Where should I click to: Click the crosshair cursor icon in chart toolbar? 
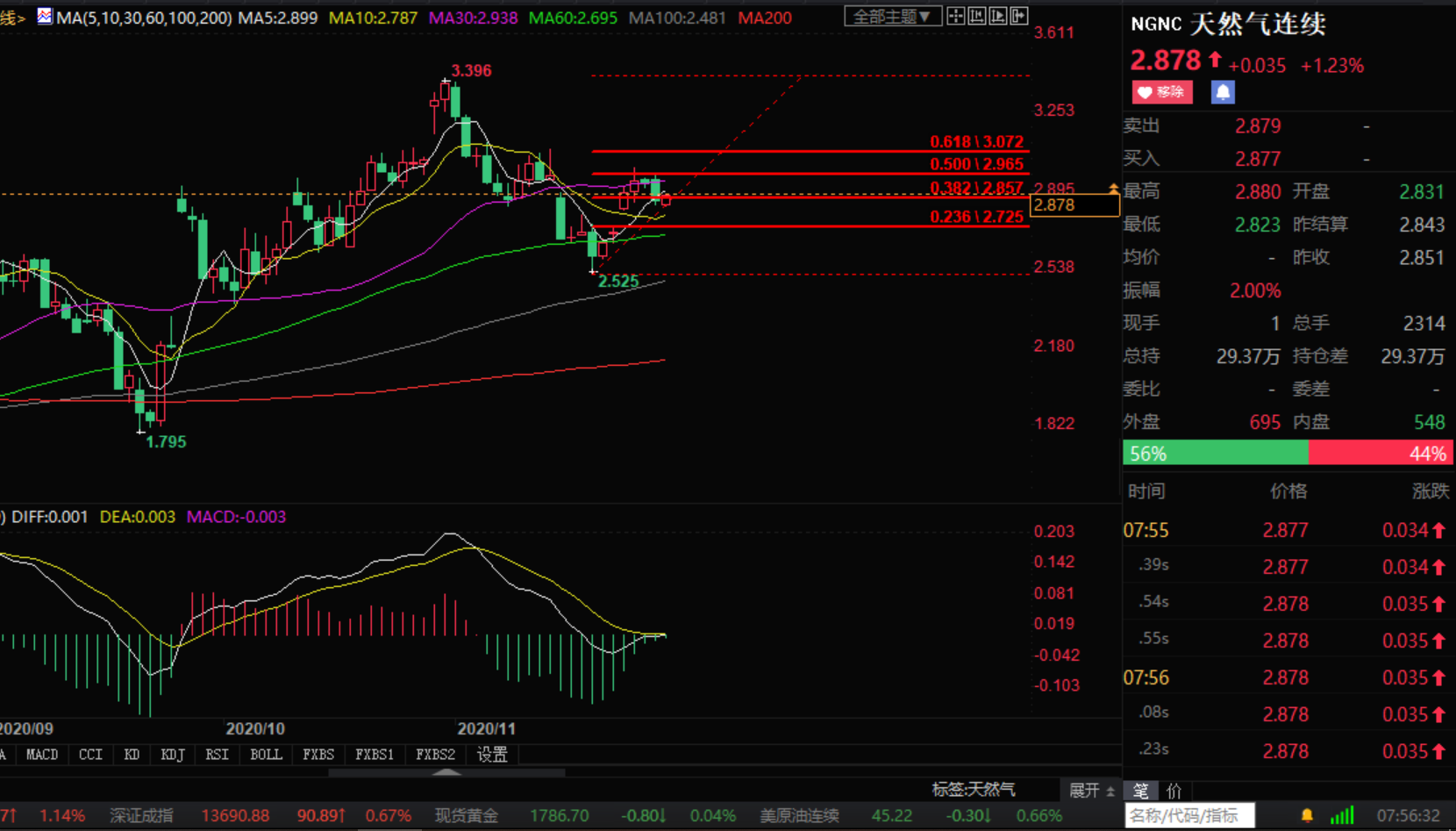pos(956,17)
